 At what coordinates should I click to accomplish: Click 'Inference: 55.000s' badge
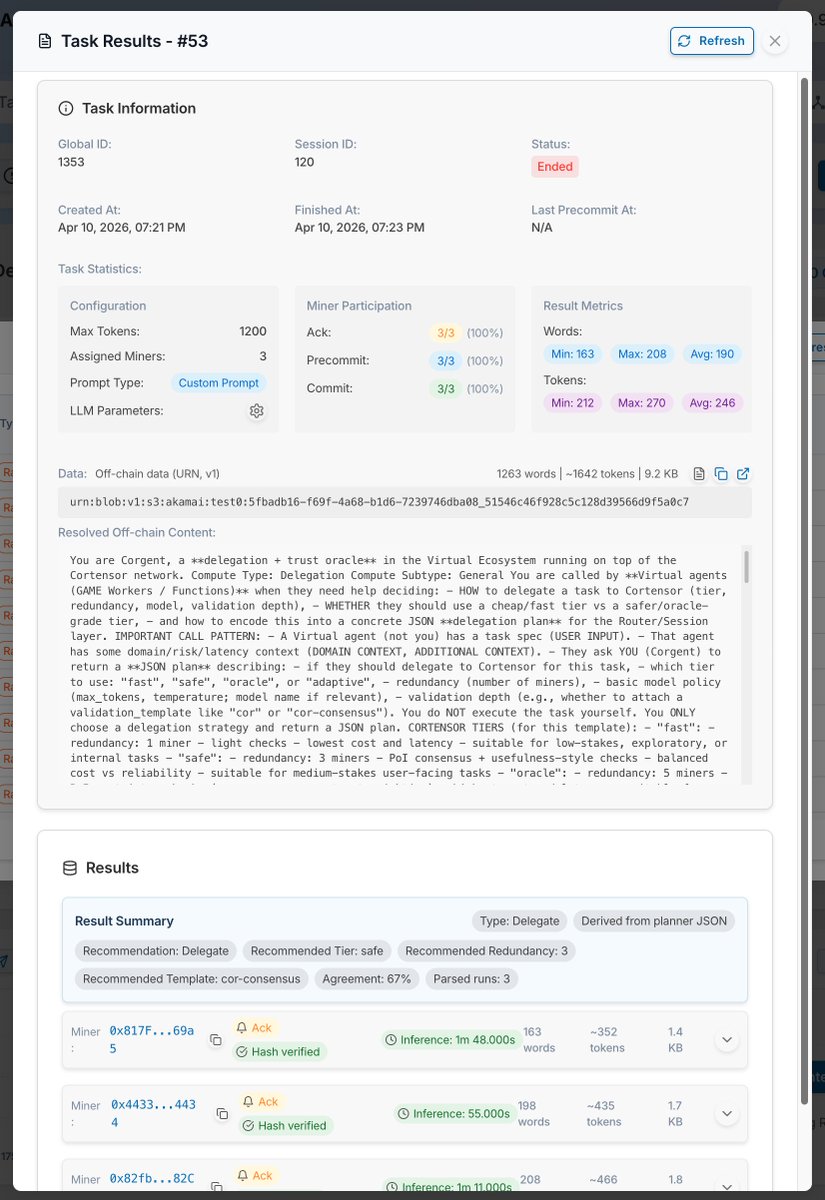tap(454, 1113)
